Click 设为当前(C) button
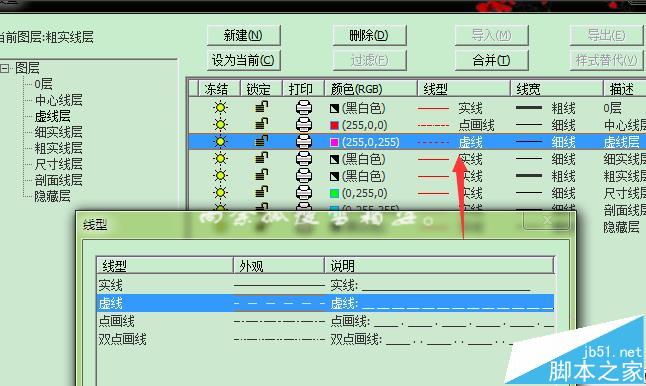The image size is (646, 386). [243, 61]
